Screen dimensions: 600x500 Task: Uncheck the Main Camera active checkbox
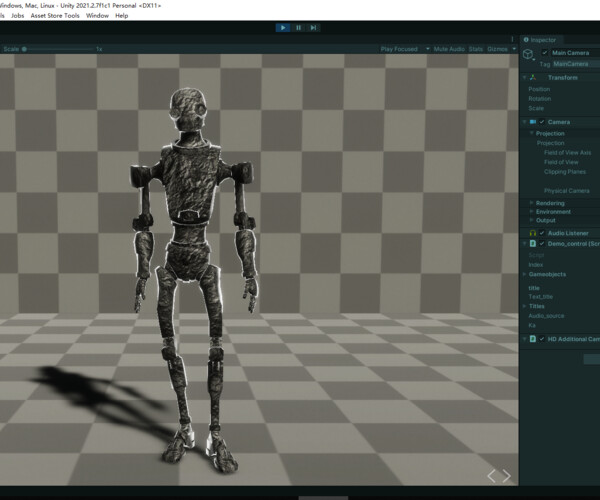544,52
